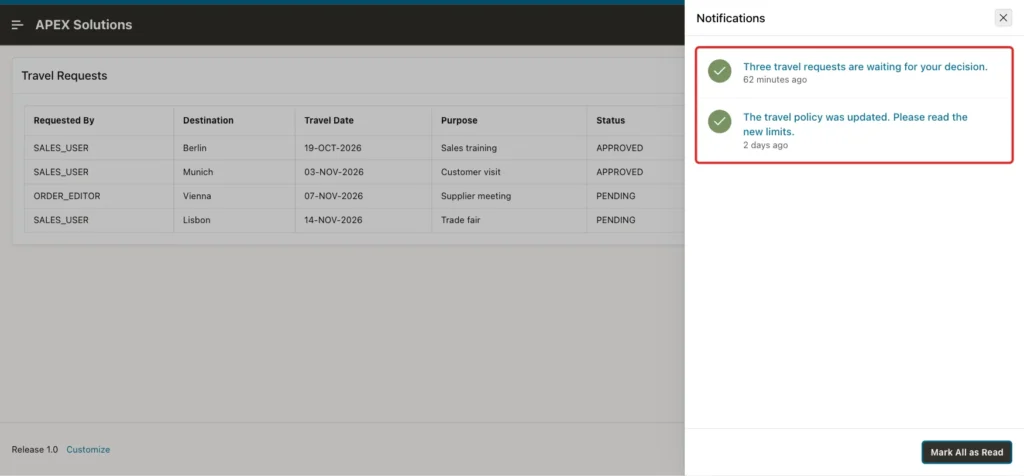The image size is (1024, 476).
Task: Open 'The travel policy was updated' notification
Action: (856, 124)
